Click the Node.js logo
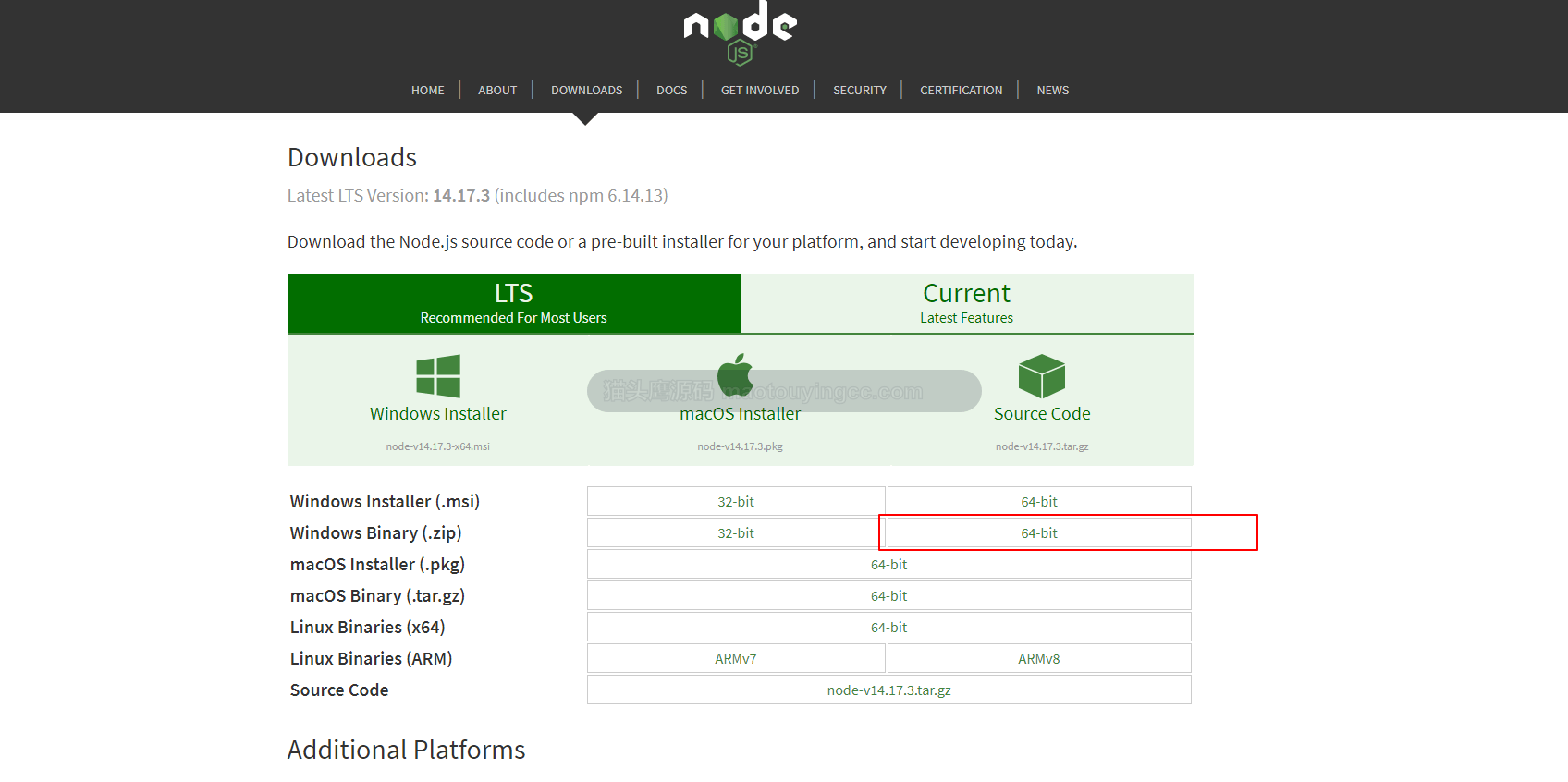The image size is (1568, 782). (x=740, y=32)
